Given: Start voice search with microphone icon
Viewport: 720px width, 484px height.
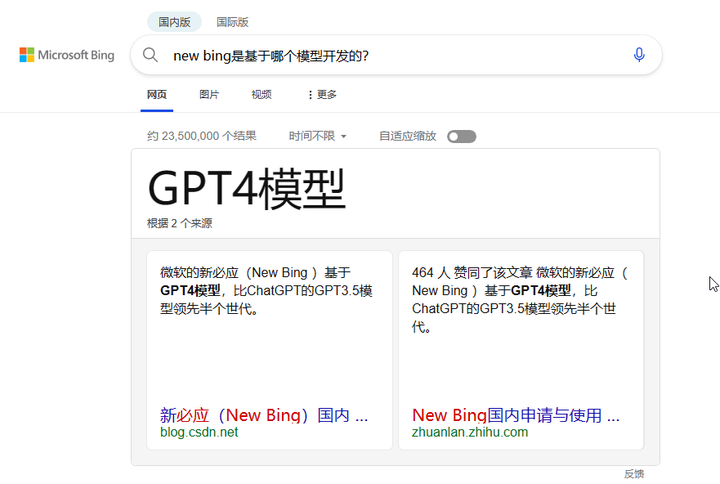Looking at the screenshot, I should tap(639, 55).
